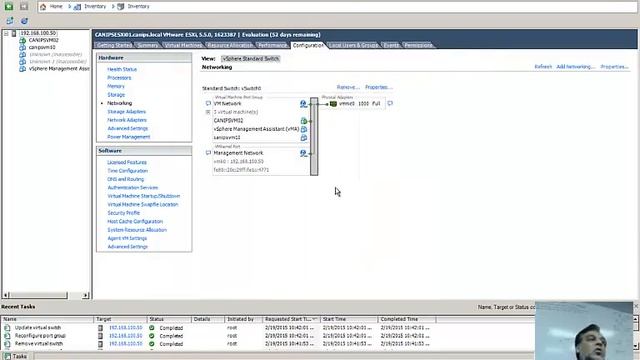This screenshot has height=360, width=640.
Task: Click the VM icon beside canipsvm10 in tree
Action: 22,47
